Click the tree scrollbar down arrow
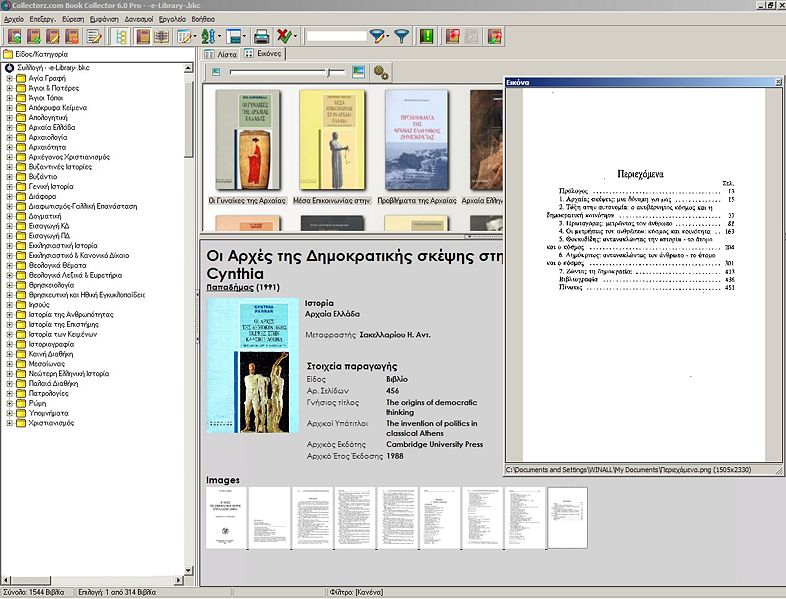This screenshot has width=786, height=599. [x=188, y=570]
